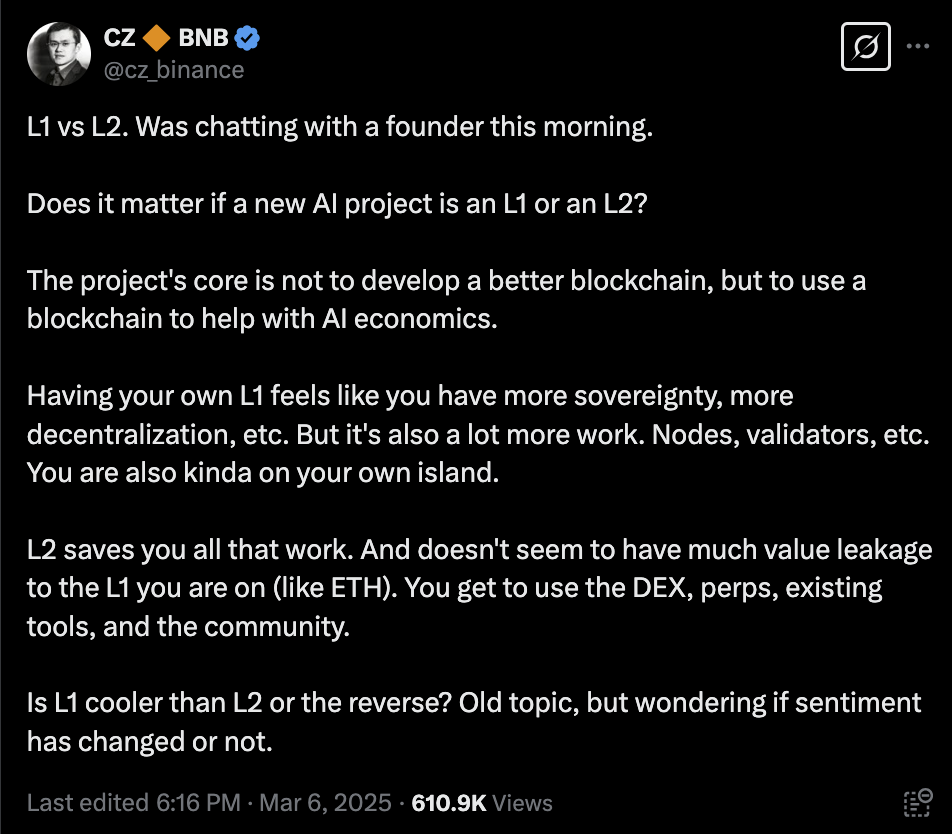Open the three-dot more options menu
952x834 pixels.
coord(917,46)
